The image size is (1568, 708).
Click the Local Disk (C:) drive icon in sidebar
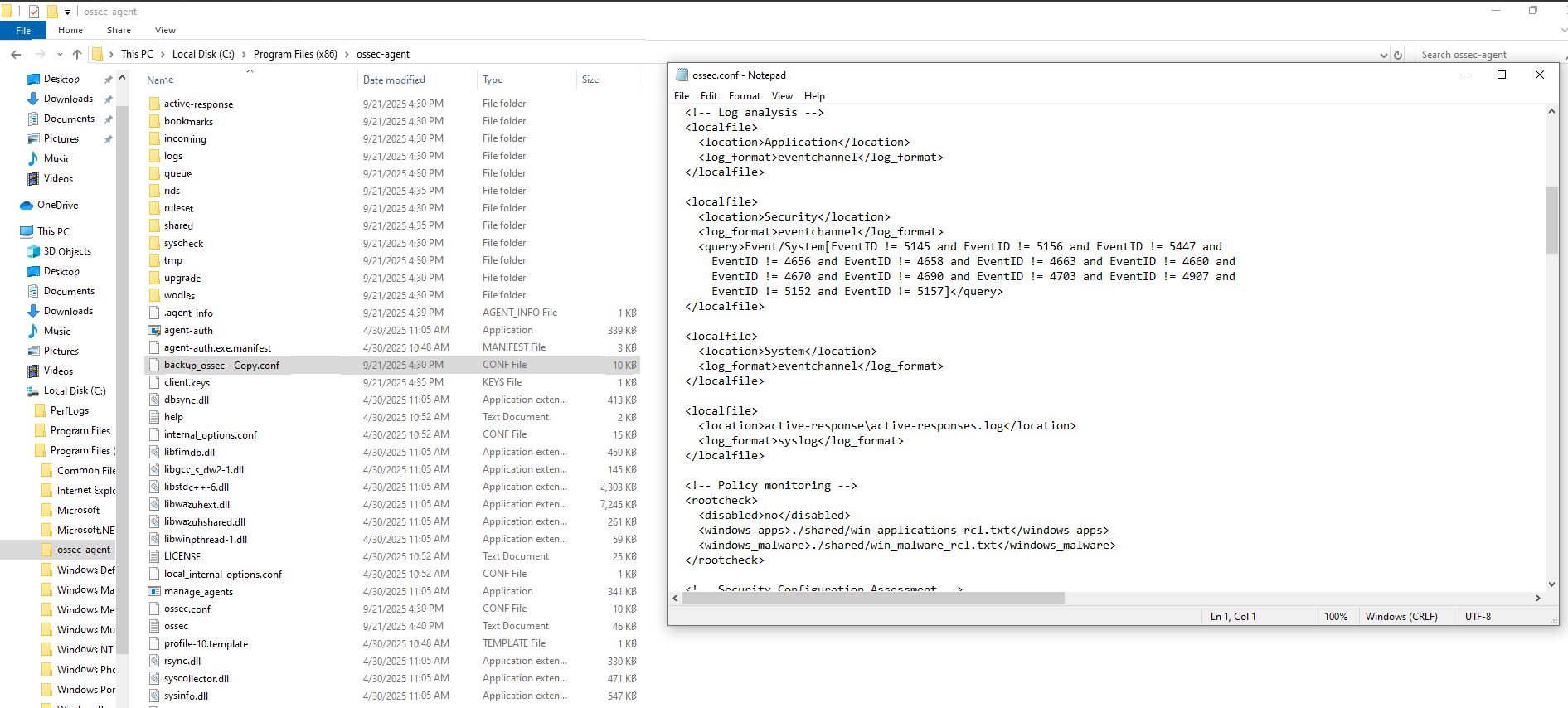(33, 390)
